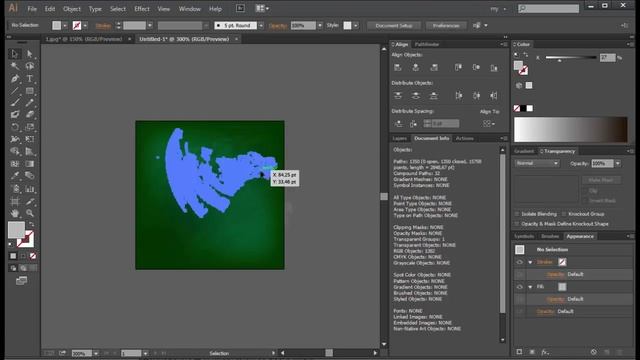Select the Rotate tool
Screen dimensions: 640x360
(x=15, y=127)
